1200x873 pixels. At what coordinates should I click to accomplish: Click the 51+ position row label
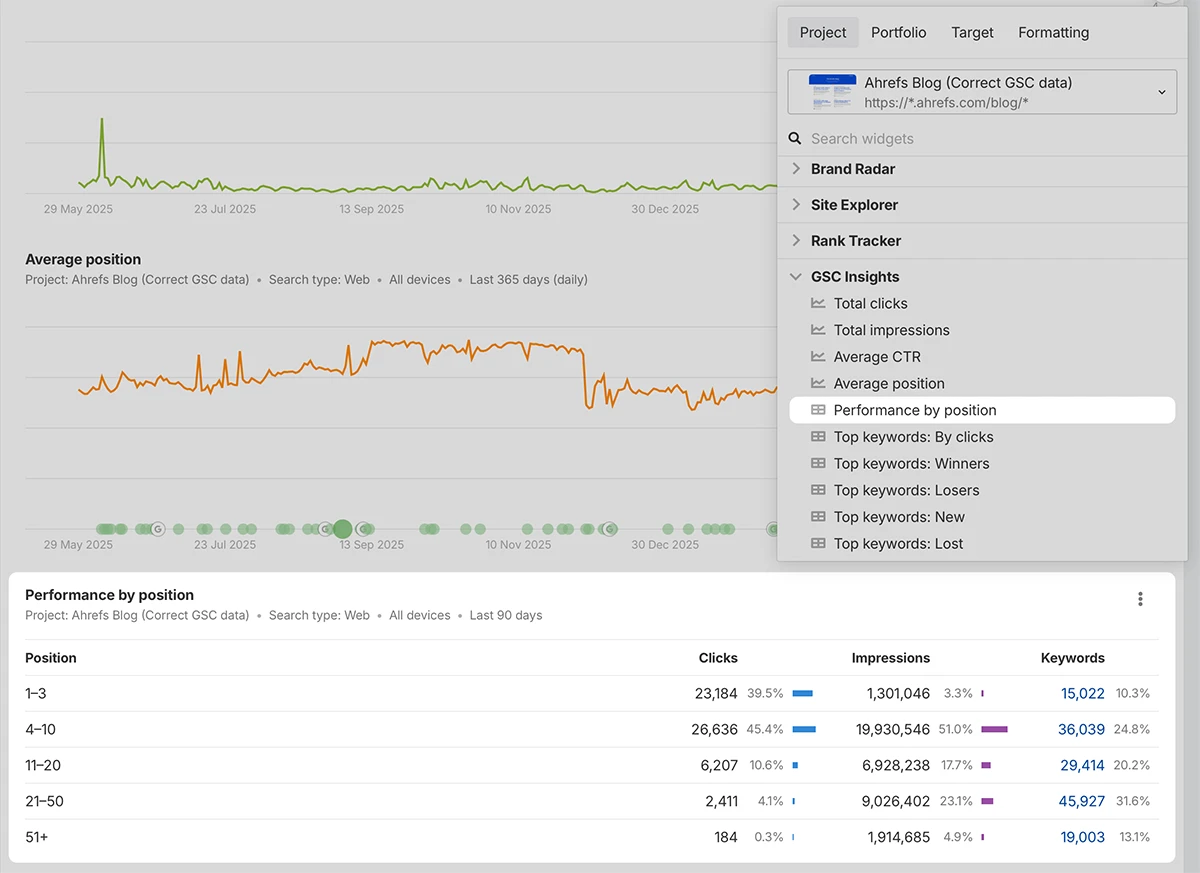(x=36, y=837)
